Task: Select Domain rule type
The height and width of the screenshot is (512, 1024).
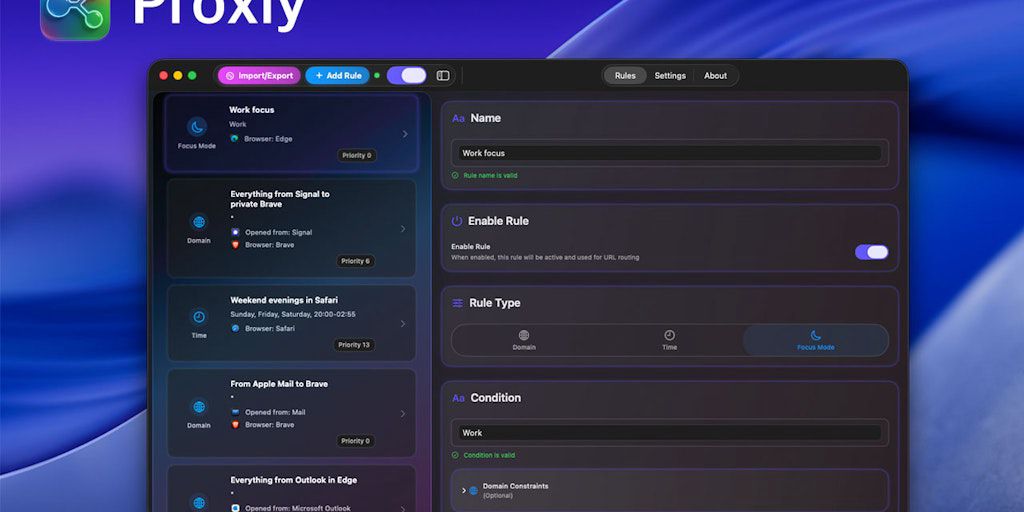Action: coord(524,340)
